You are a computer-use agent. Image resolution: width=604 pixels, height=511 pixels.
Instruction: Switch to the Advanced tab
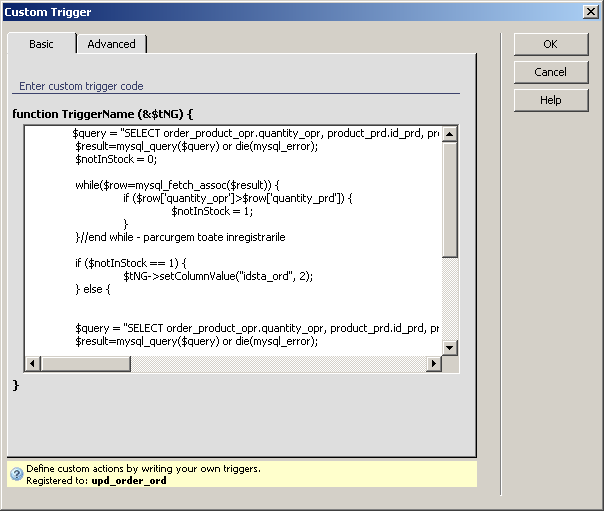tap(111, 44)
